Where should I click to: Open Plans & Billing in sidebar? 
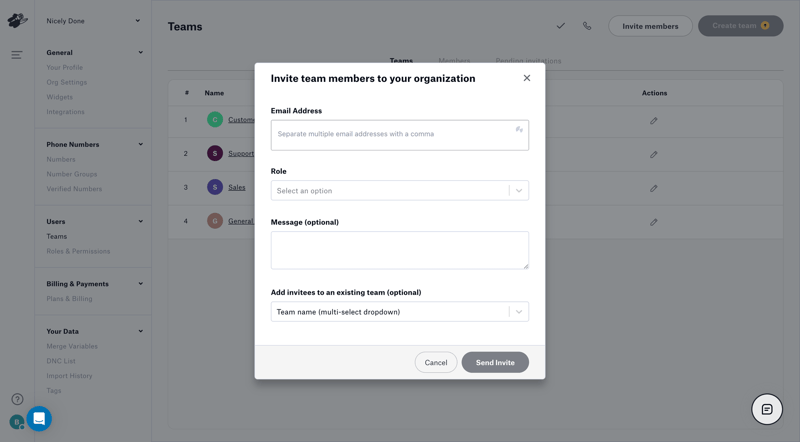coord(69,299)
